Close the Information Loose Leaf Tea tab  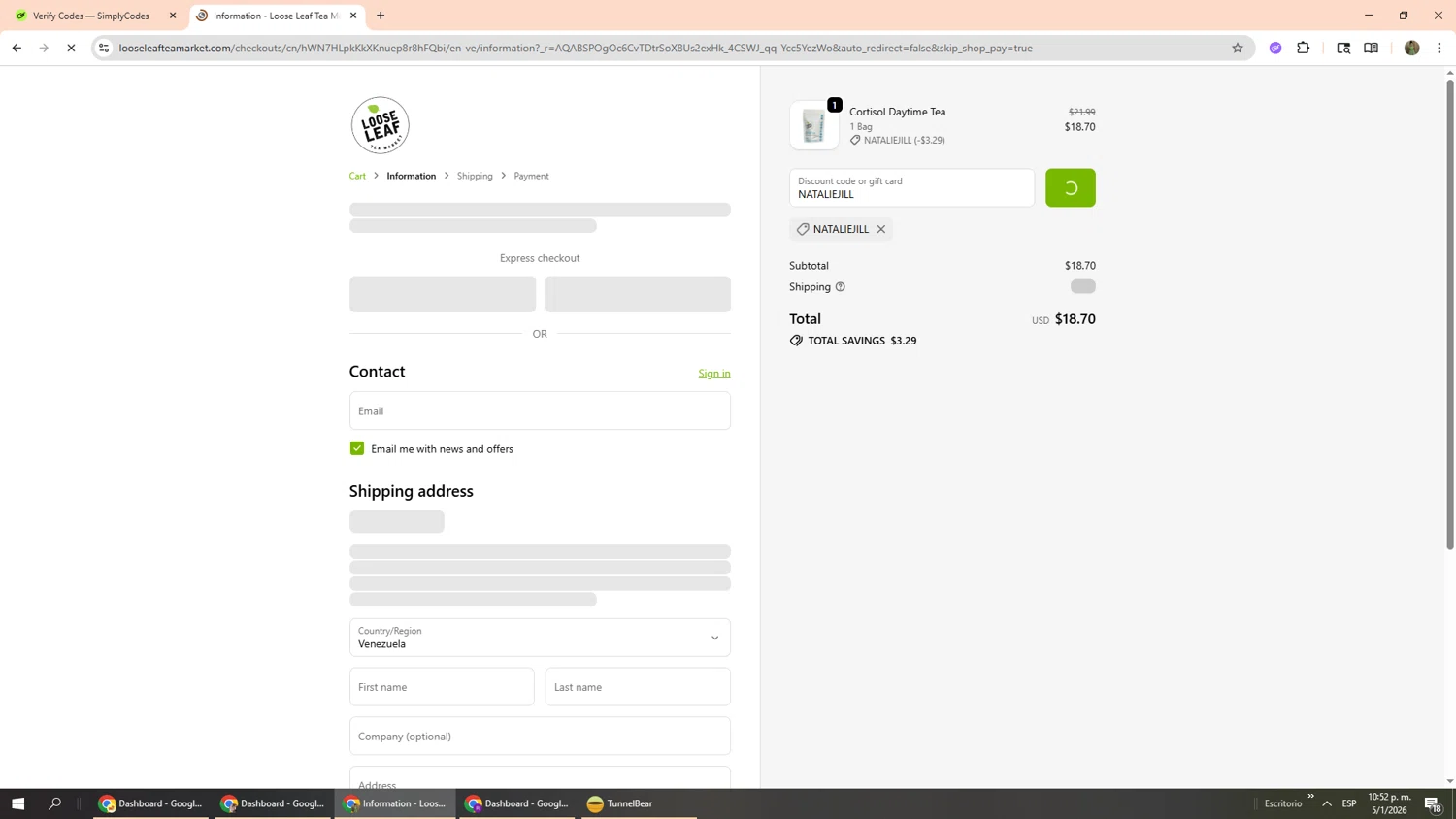pyautogui.click(x=353, y=16)
